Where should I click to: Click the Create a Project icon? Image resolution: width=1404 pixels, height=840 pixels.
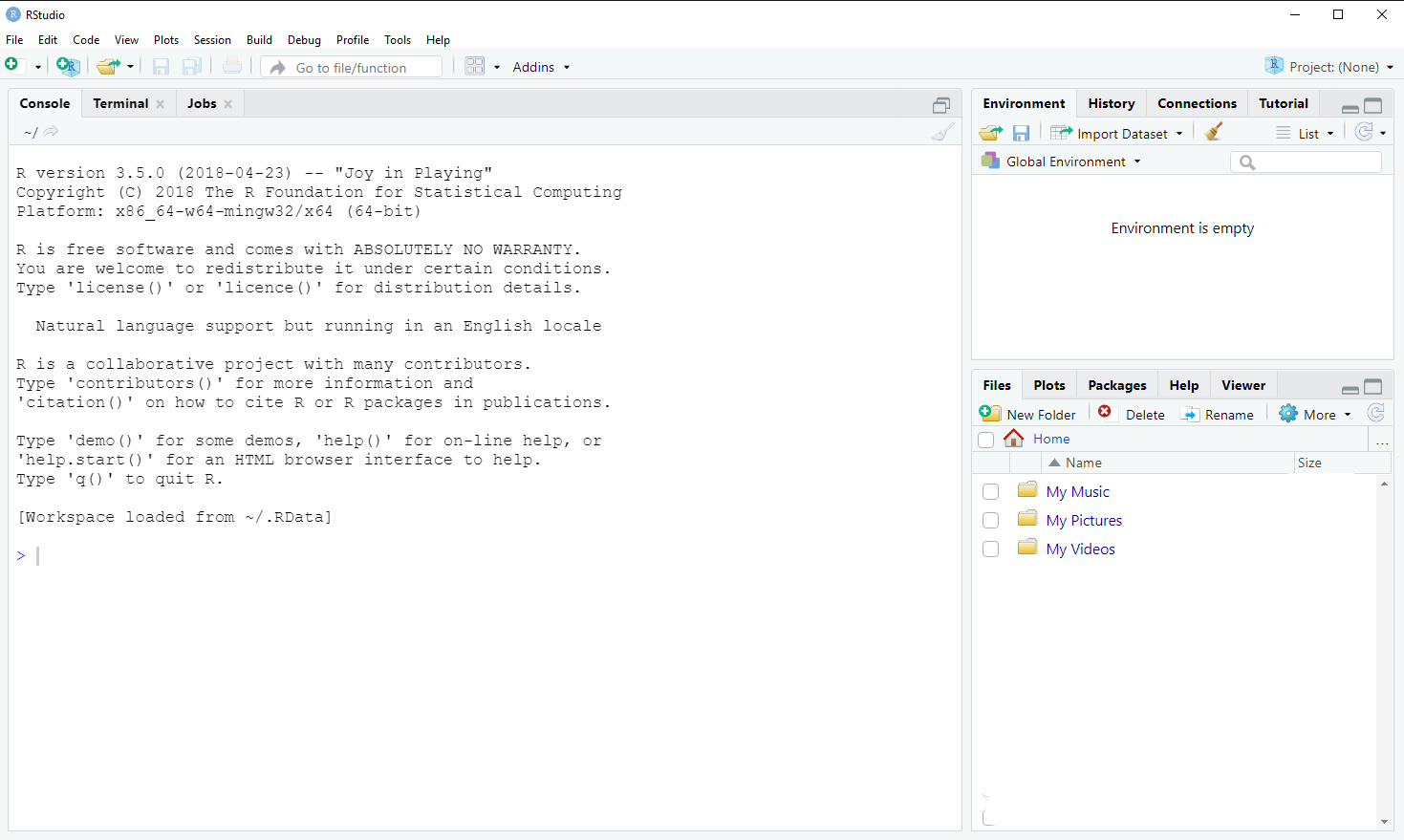point(68,66)
